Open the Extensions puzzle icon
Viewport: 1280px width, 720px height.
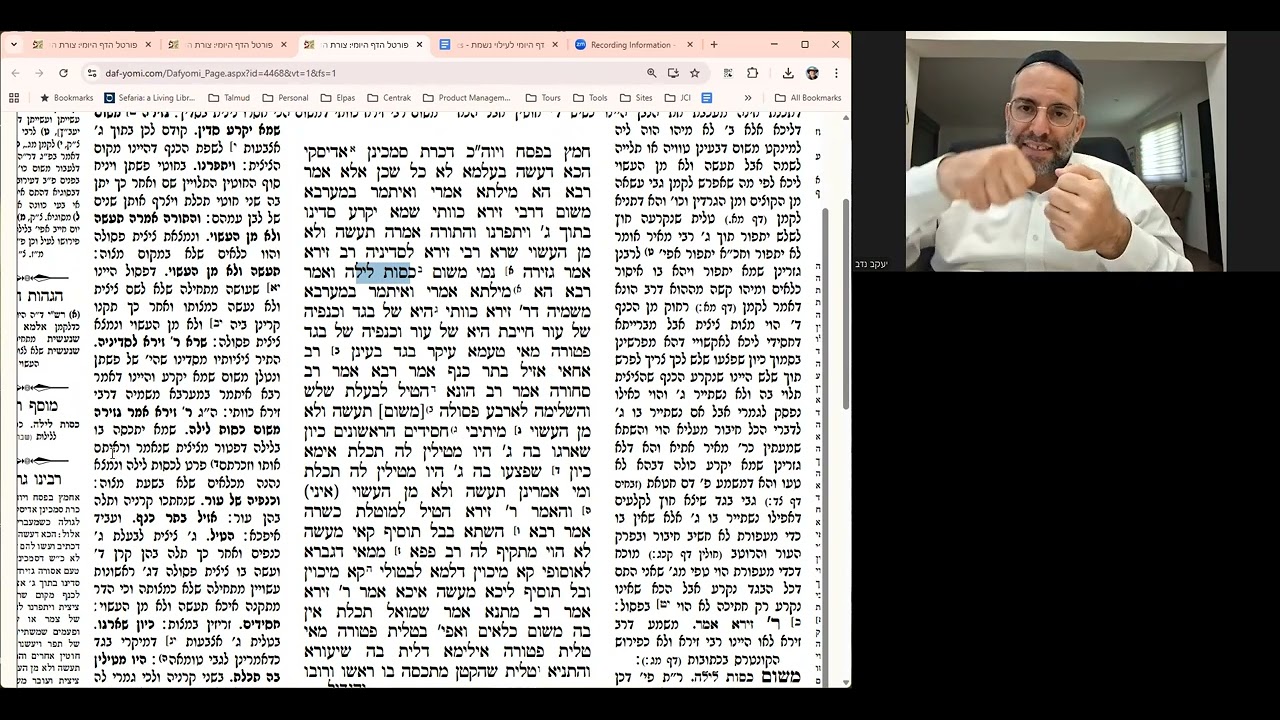pos(752,73)
